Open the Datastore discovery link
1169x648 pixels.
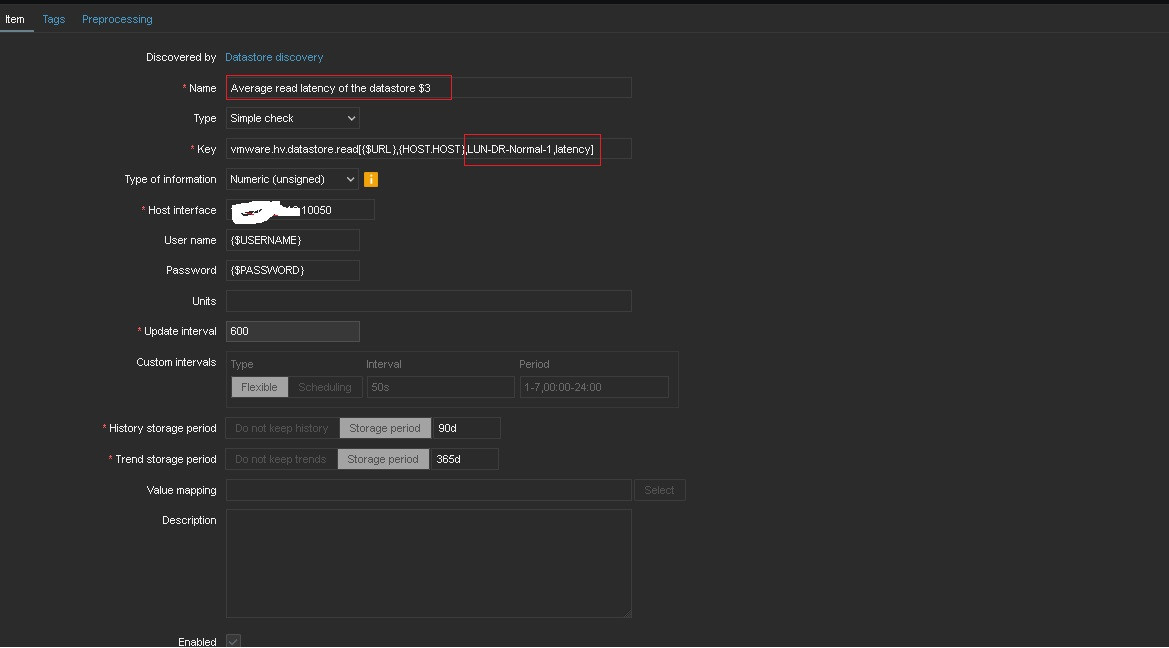pos(274,57)
